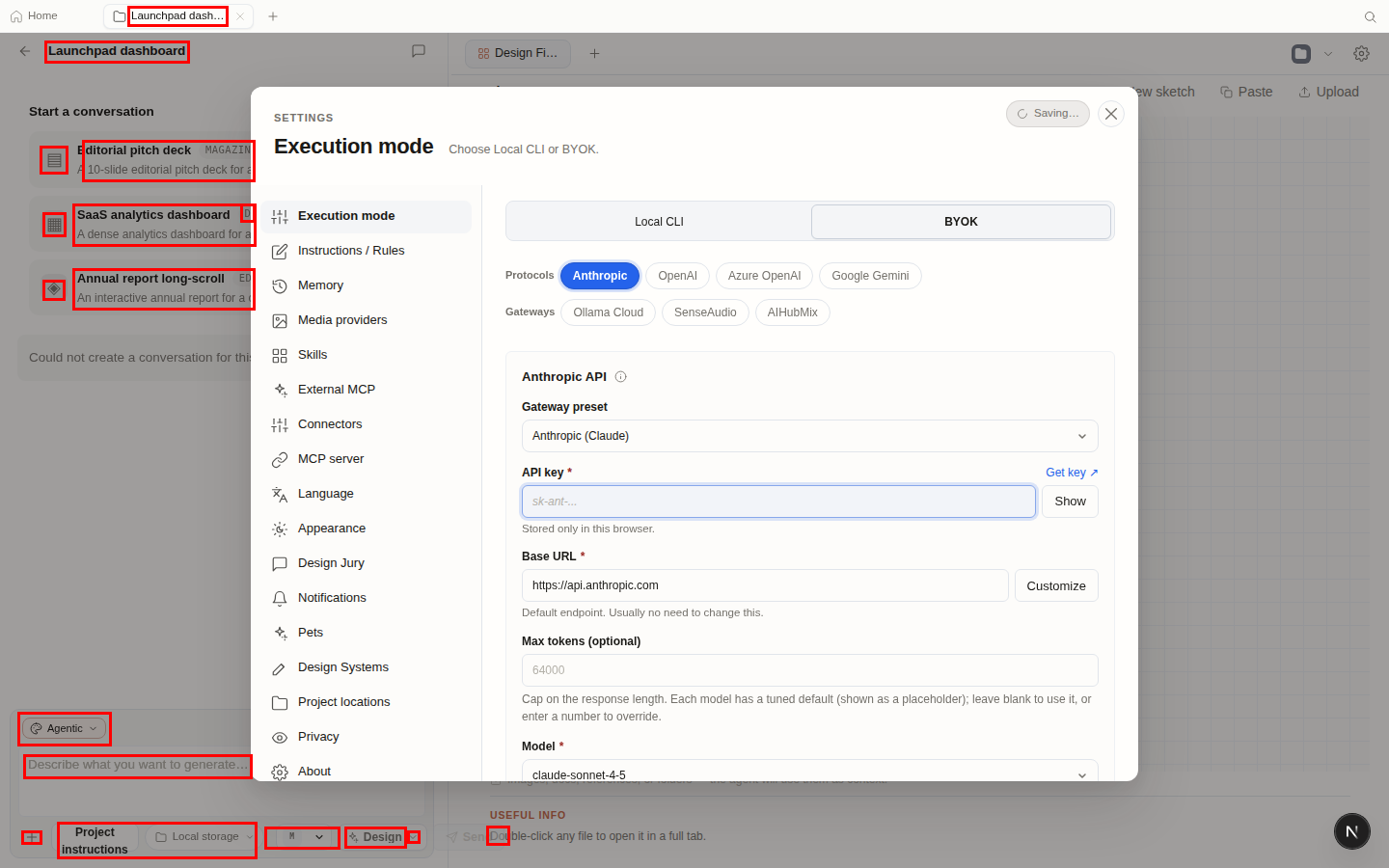Open the Execution mode settings section

point(367,216)
